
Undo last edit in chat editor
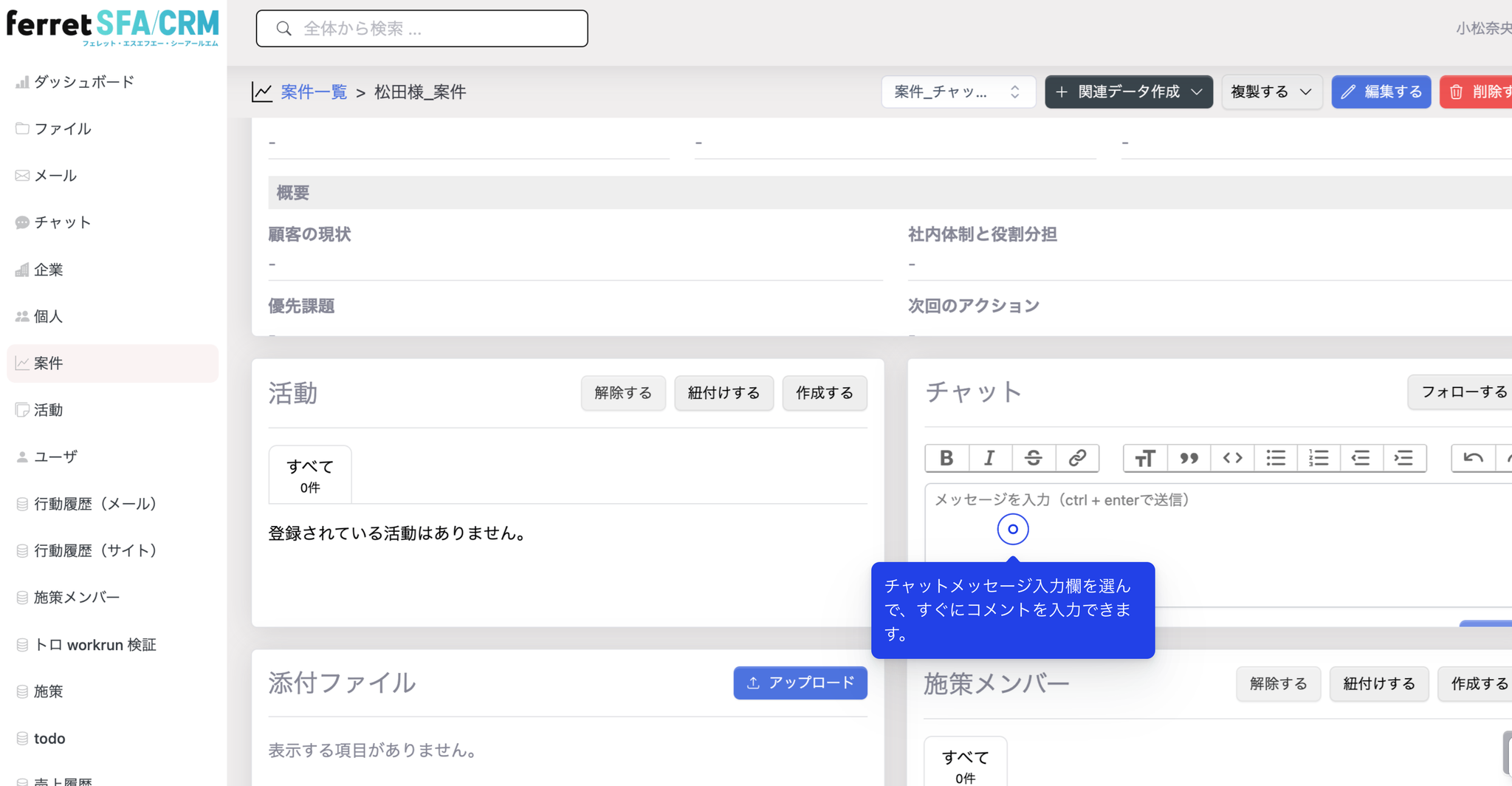1473,458
